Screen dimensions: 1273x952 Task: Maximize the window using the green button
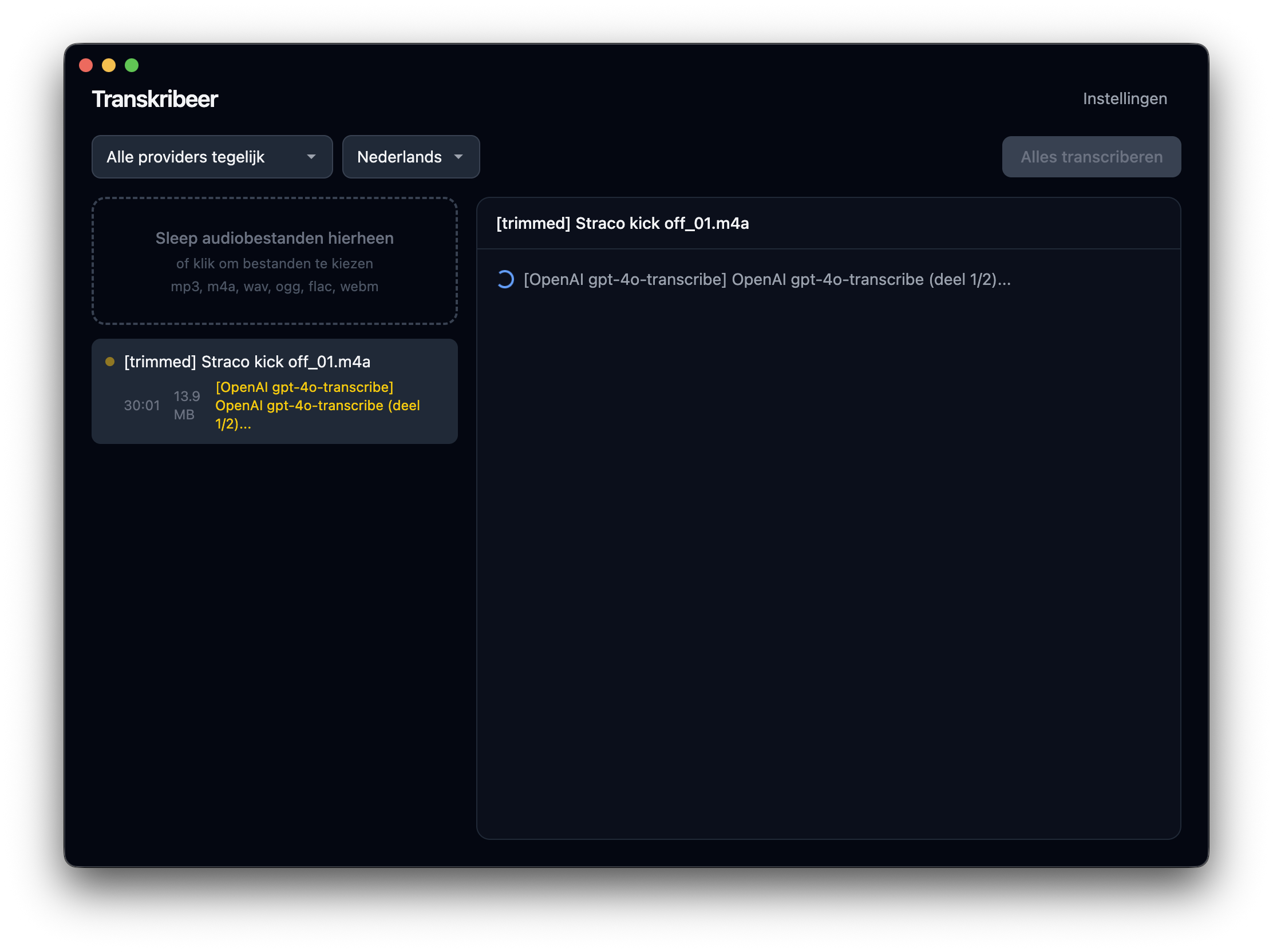(132, 66)
